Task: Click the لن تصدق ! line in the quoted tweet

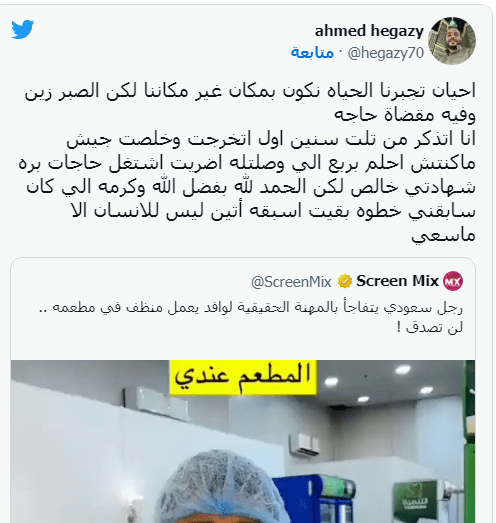Action: click(x=430, y=327)
